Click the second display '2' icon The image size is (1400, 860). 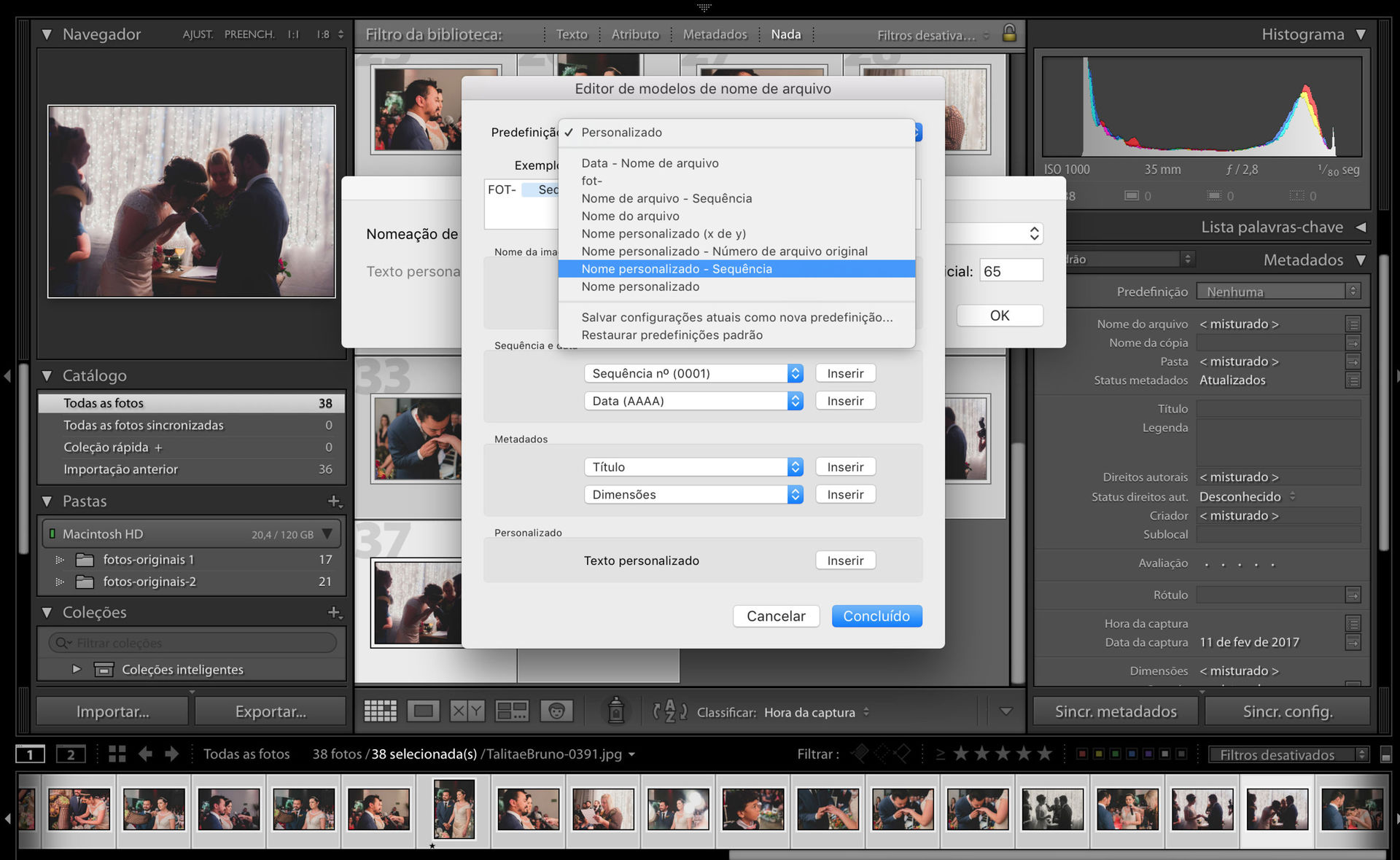pyautogui.click(x=71, y=754)
